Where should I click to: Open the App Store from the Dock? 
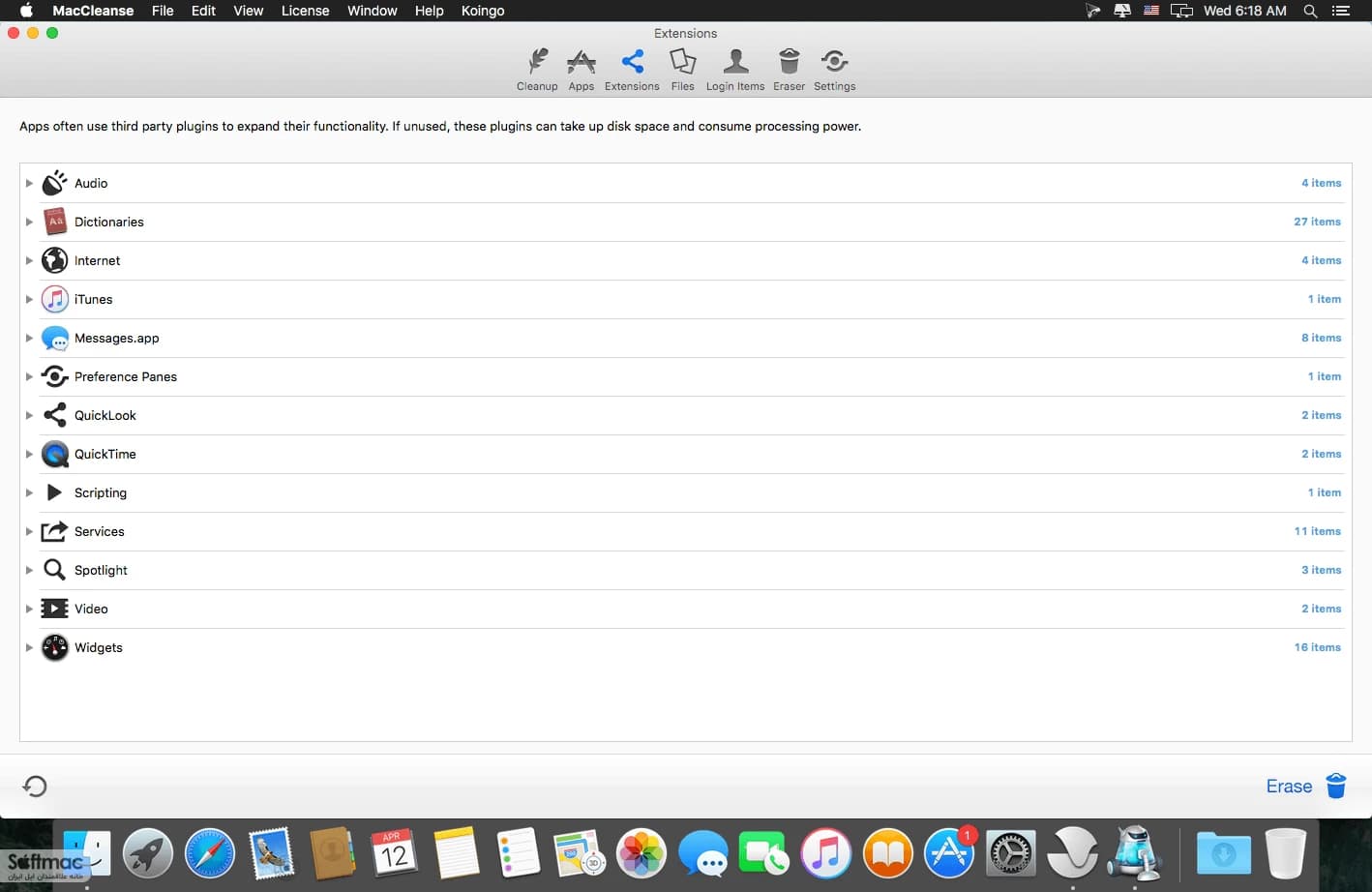(949, 853)
